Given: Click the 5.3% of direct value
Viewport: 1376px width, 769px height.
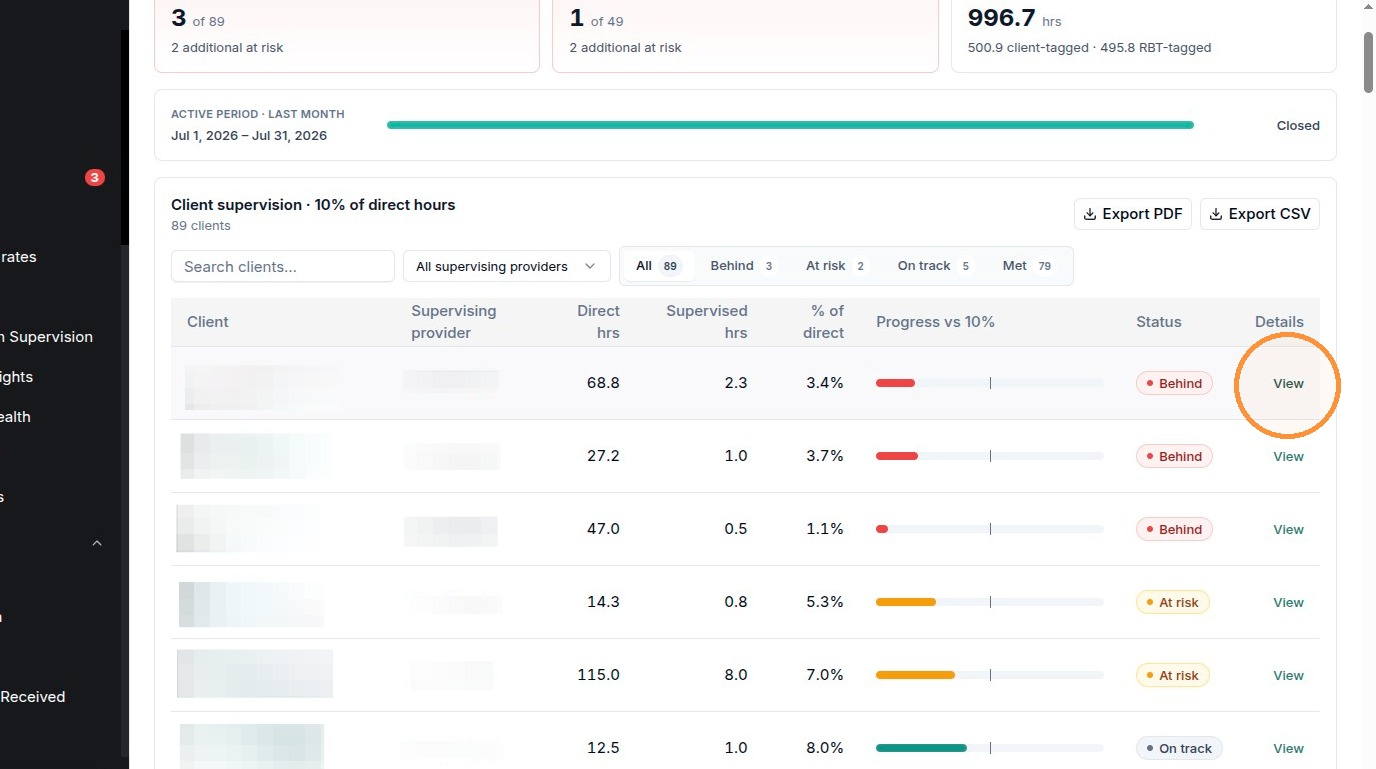Looking at the screenshot, I should pos(825,602).
